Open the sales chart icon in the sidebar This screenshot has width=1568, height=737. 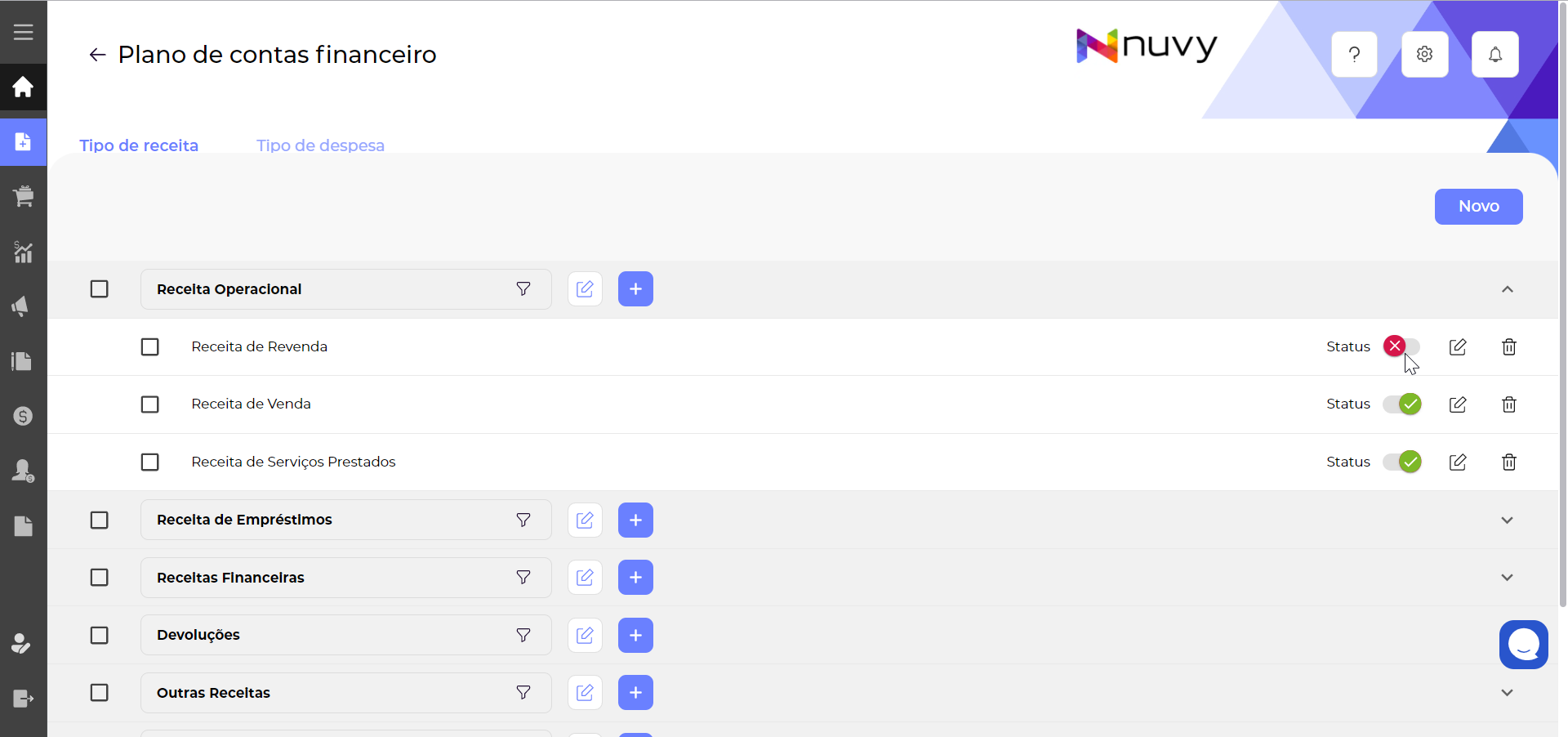tap(23, 252)
